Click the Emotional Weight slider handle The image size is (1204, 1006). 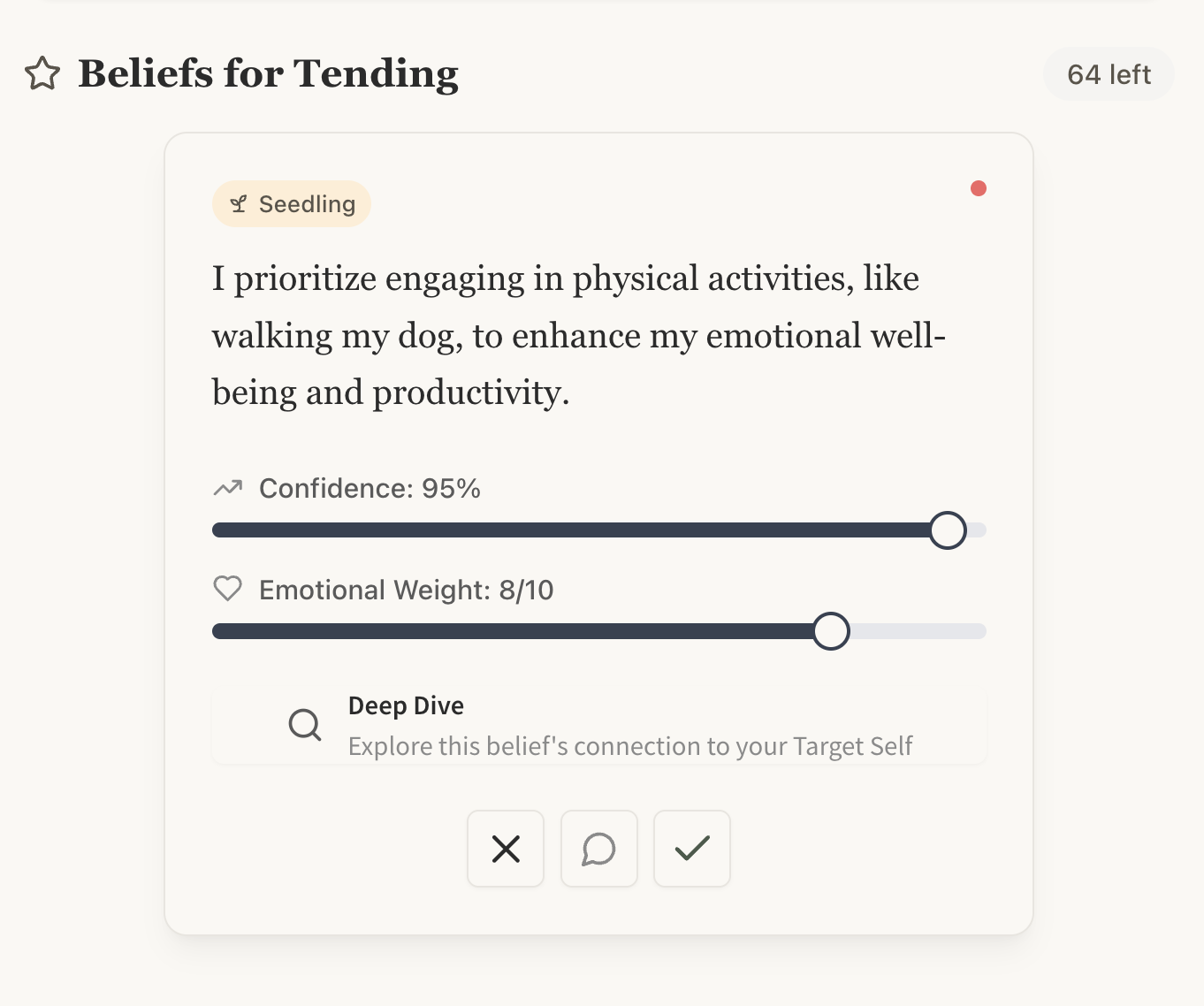pos(831,631)
